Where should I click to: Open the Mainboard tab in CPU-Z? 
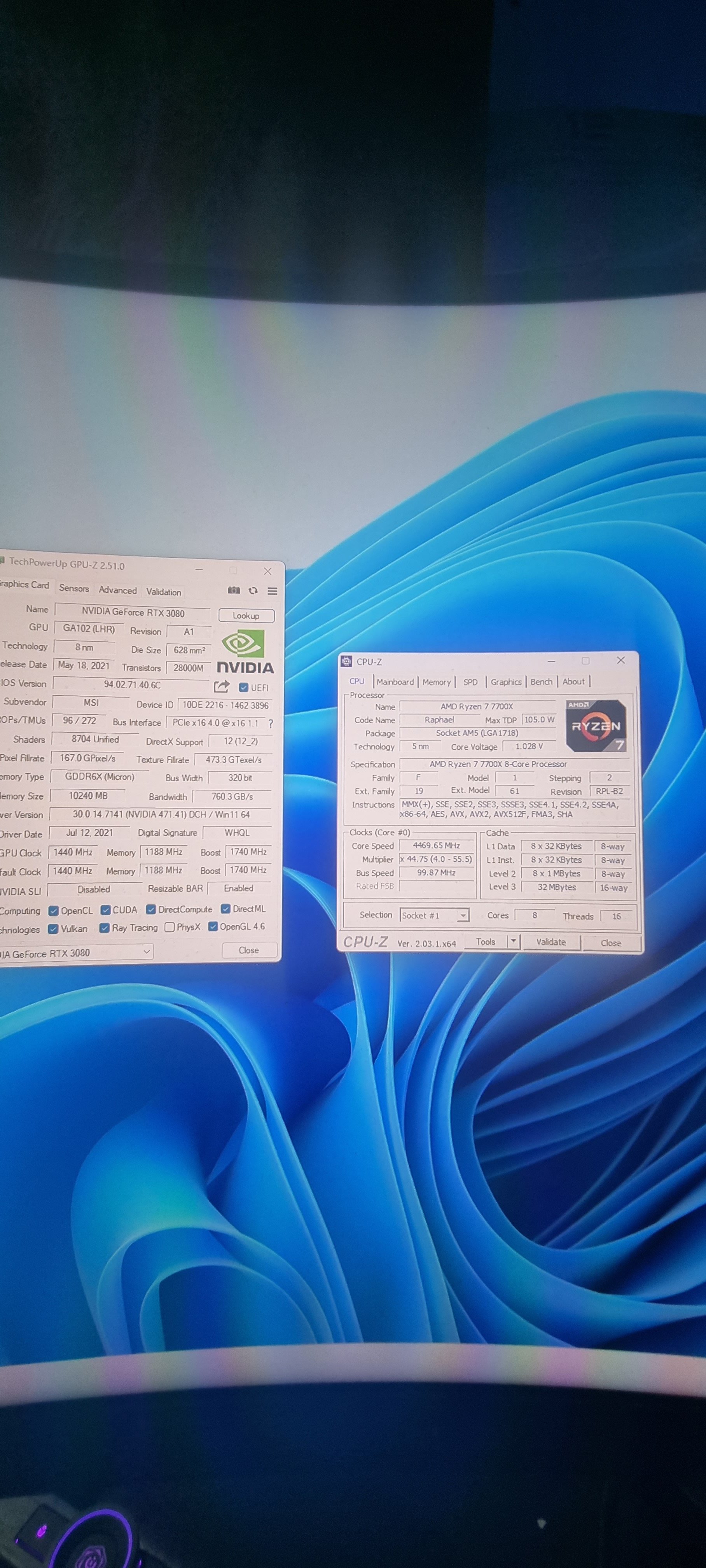(395, 682)
